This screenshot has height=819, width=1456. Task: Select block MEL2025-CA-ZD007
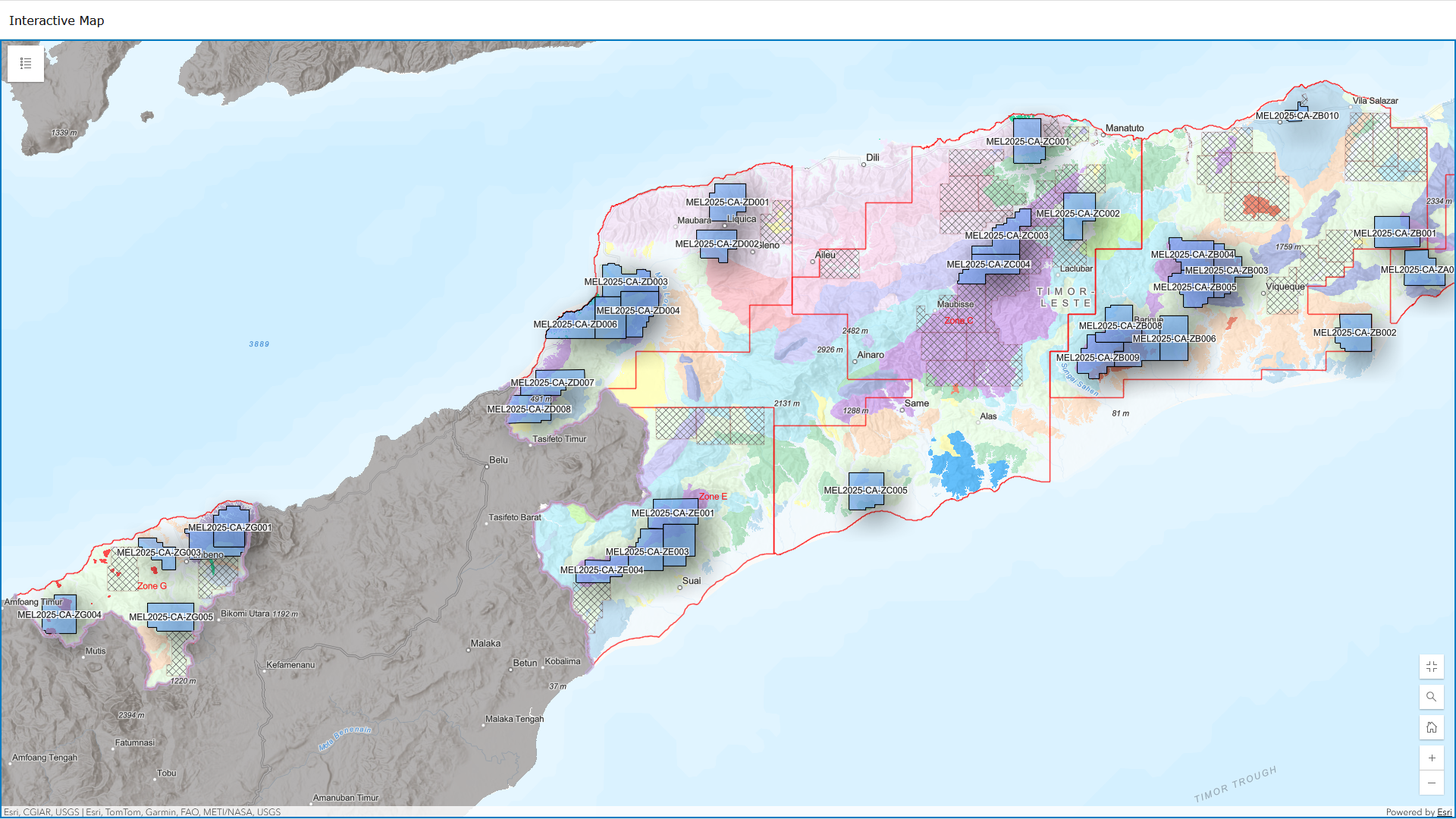coord(559,375)
